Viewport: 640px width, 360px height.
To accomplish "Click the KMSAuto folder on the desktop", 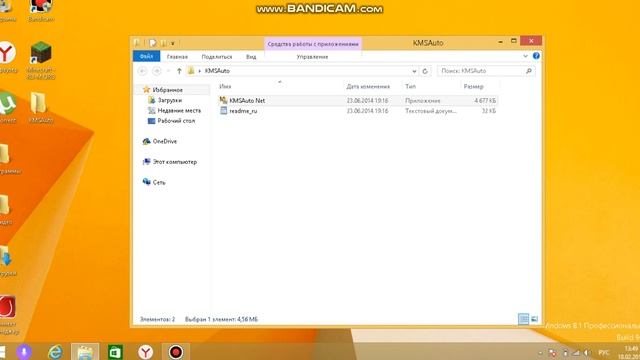I will coord(40,107).
